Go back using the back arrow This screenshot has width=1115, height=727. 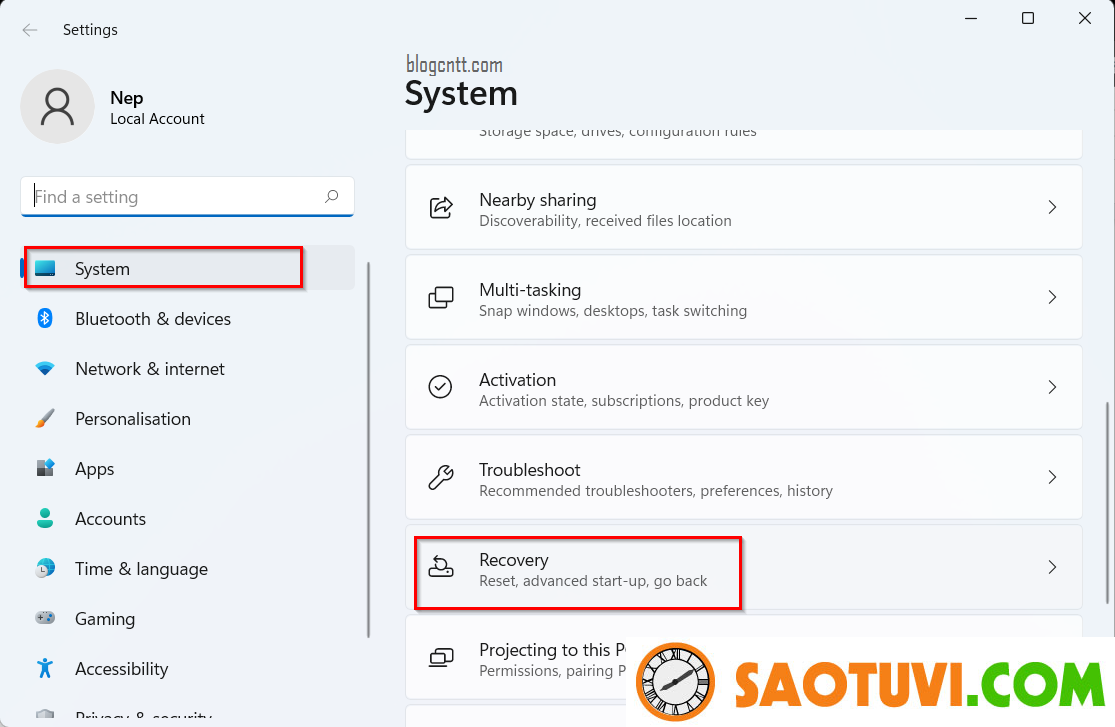pos(30,30)
